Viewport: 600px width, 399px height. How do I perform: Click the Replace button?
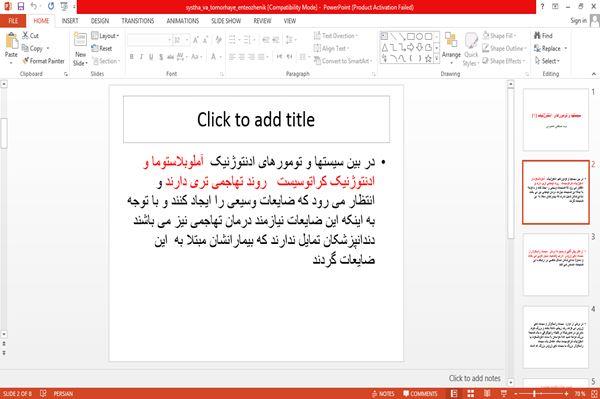tap(550, 48)
